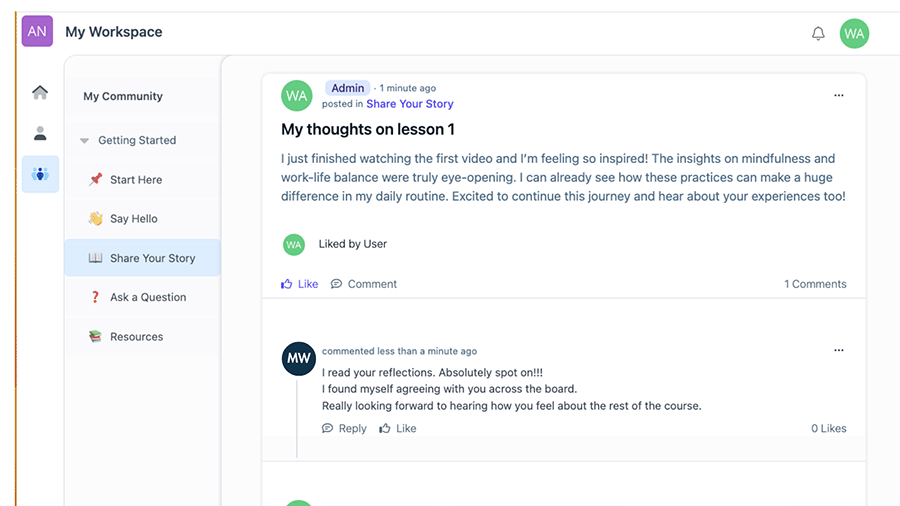This screenshot has width=900, height=506.
Task: Click the MW commenter avatar
Action: tap(298, 359)
